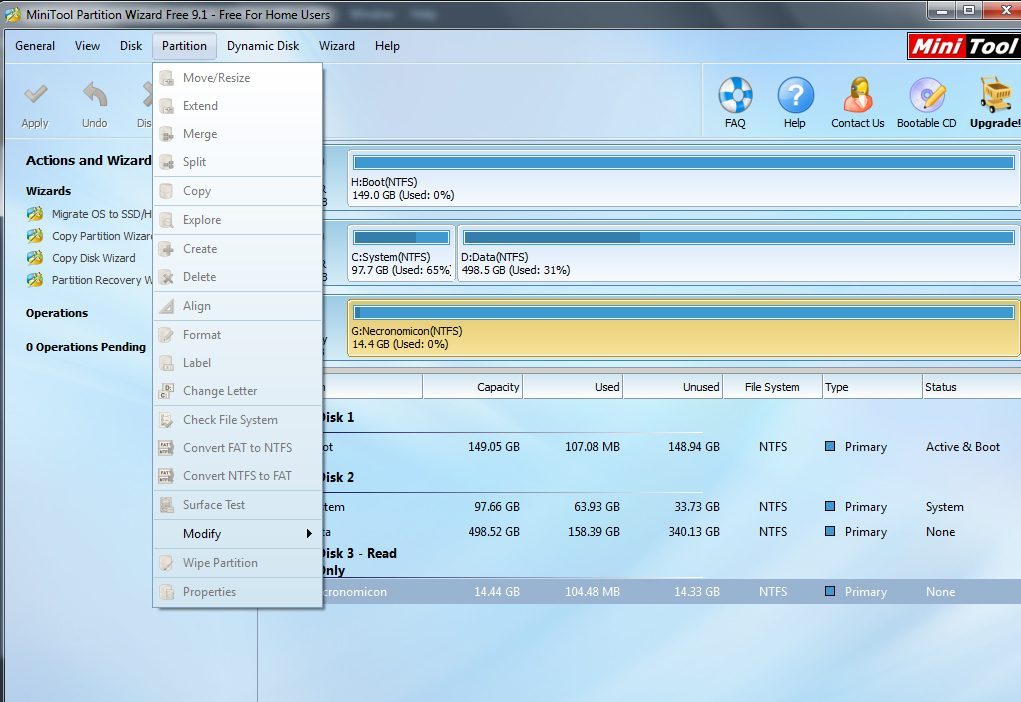Open the Disk menu
The width and height of the screenshot is (1021, 702).
tap(131, 46)
